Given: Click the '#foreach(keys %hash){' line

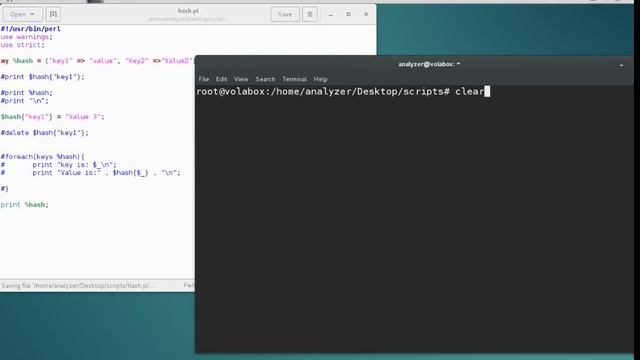Looking at the screenshot, I should [x=42, y=157].
